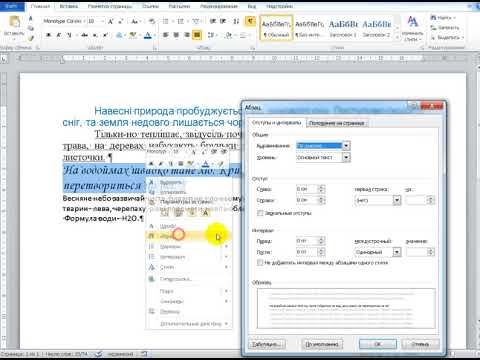The height and width of the screenshot is (360, 480).
Task: Open the alignment dropdown in Paragraph dialog
Action: point(346,146)
